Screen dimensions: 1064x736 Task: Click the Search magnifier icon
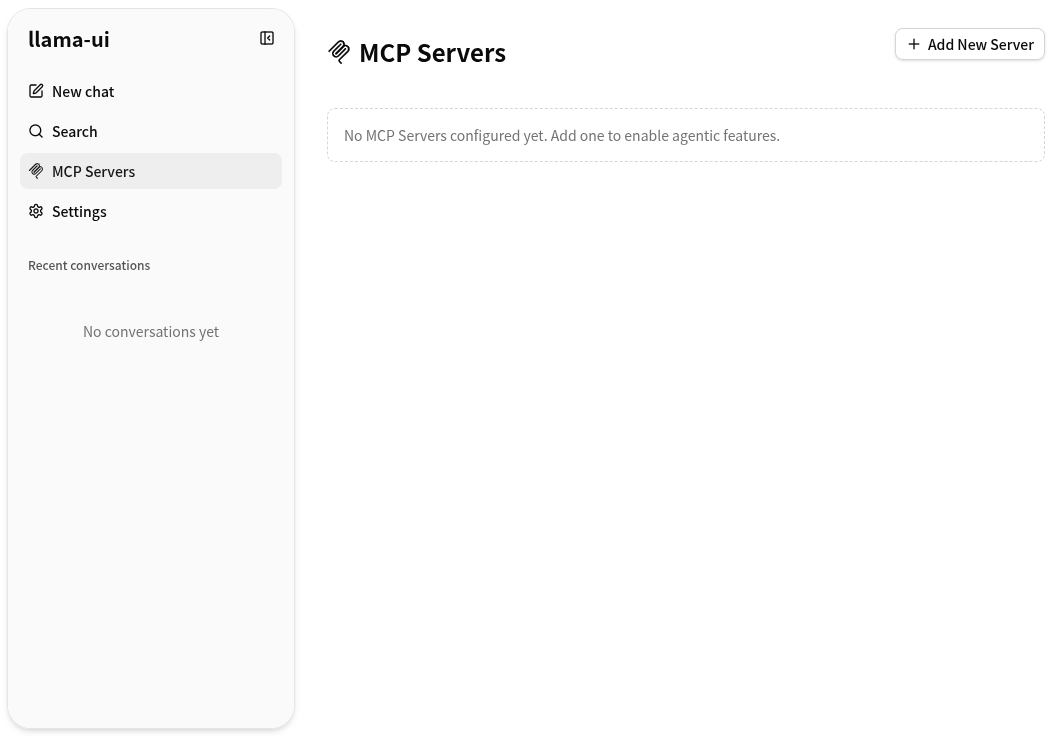point(36,131)
